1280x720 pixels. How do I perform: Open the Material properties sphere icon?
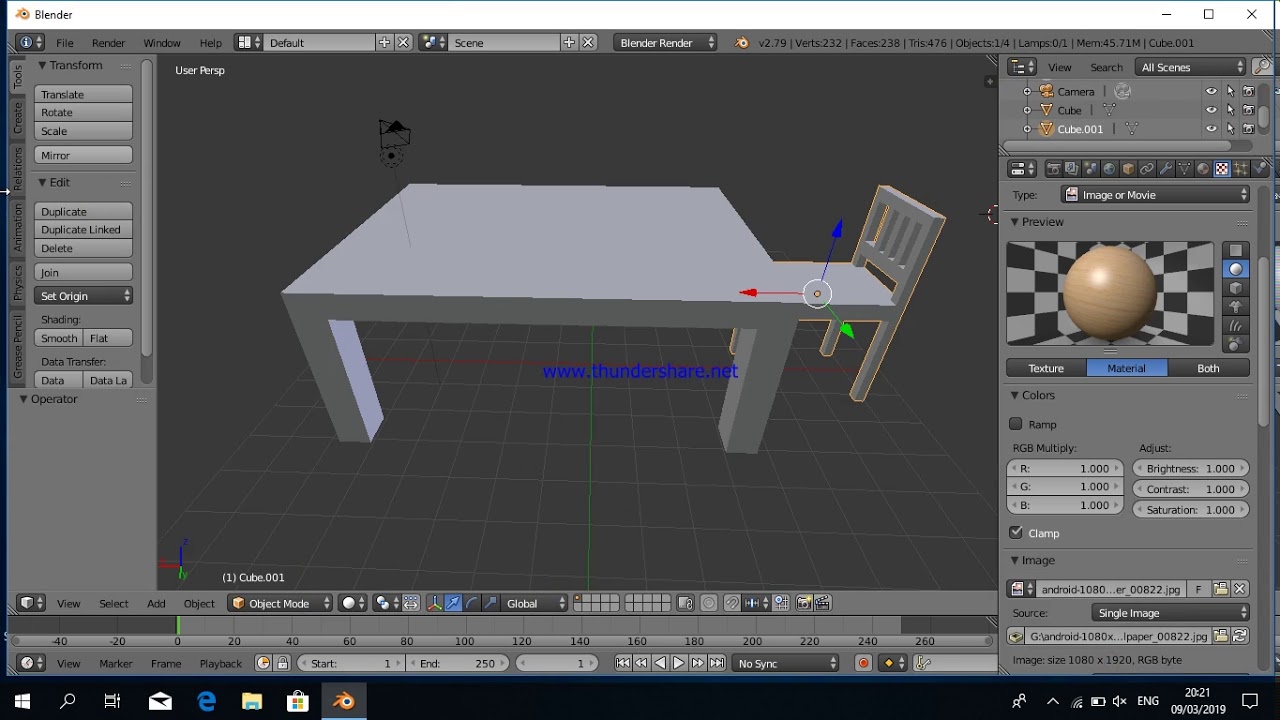(x=1203, y=169)
